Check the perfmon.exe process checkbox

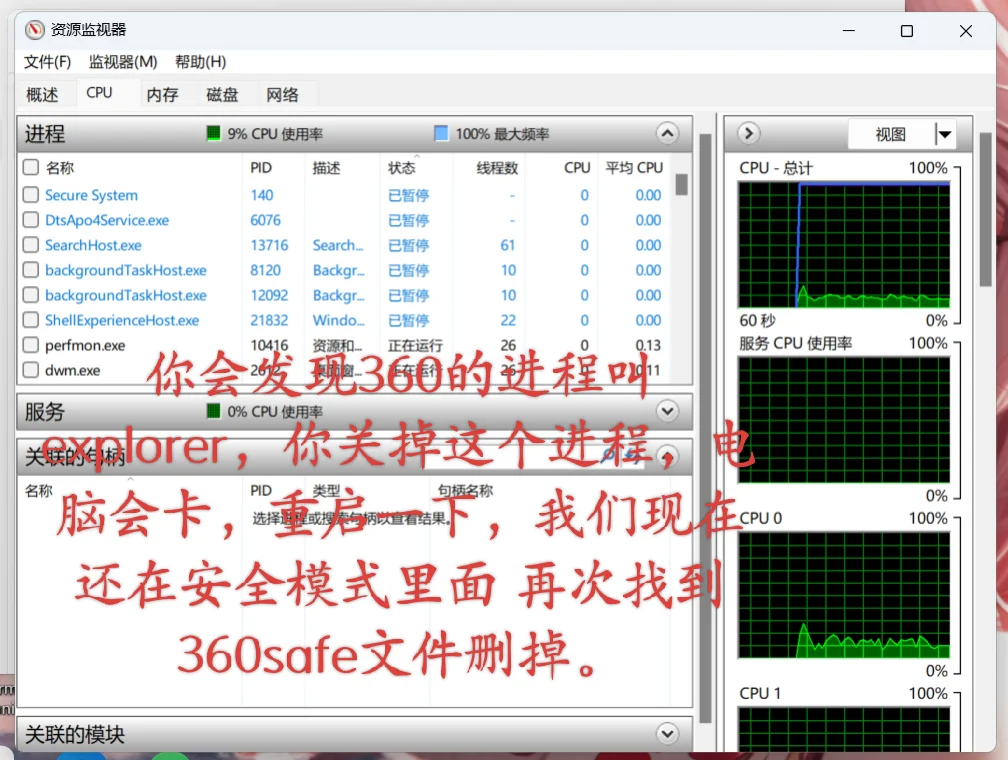pyautogui.click(x=30, y=345)
